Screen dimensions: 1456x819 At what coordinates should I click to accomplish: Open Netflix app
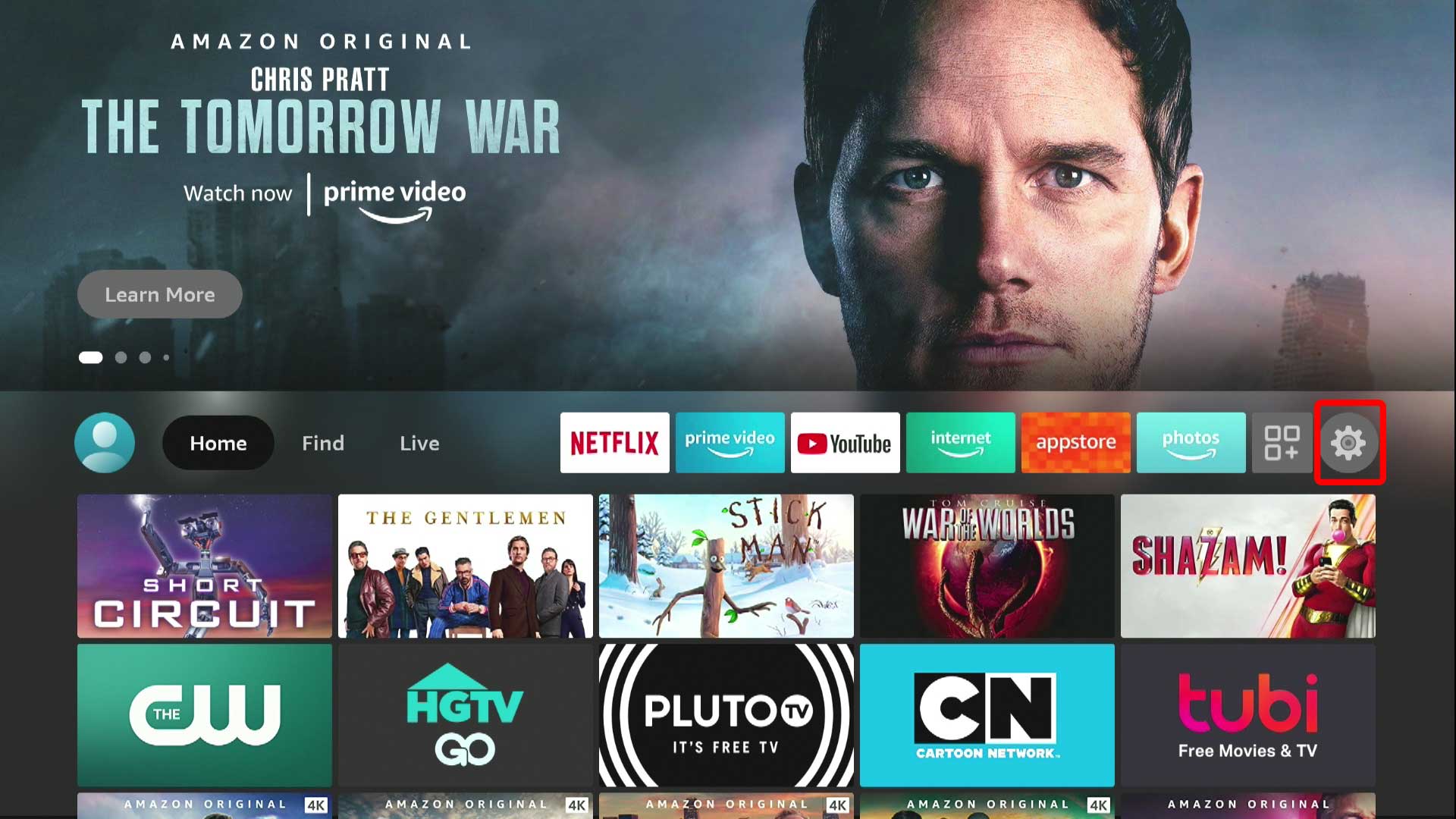(613, 442)
